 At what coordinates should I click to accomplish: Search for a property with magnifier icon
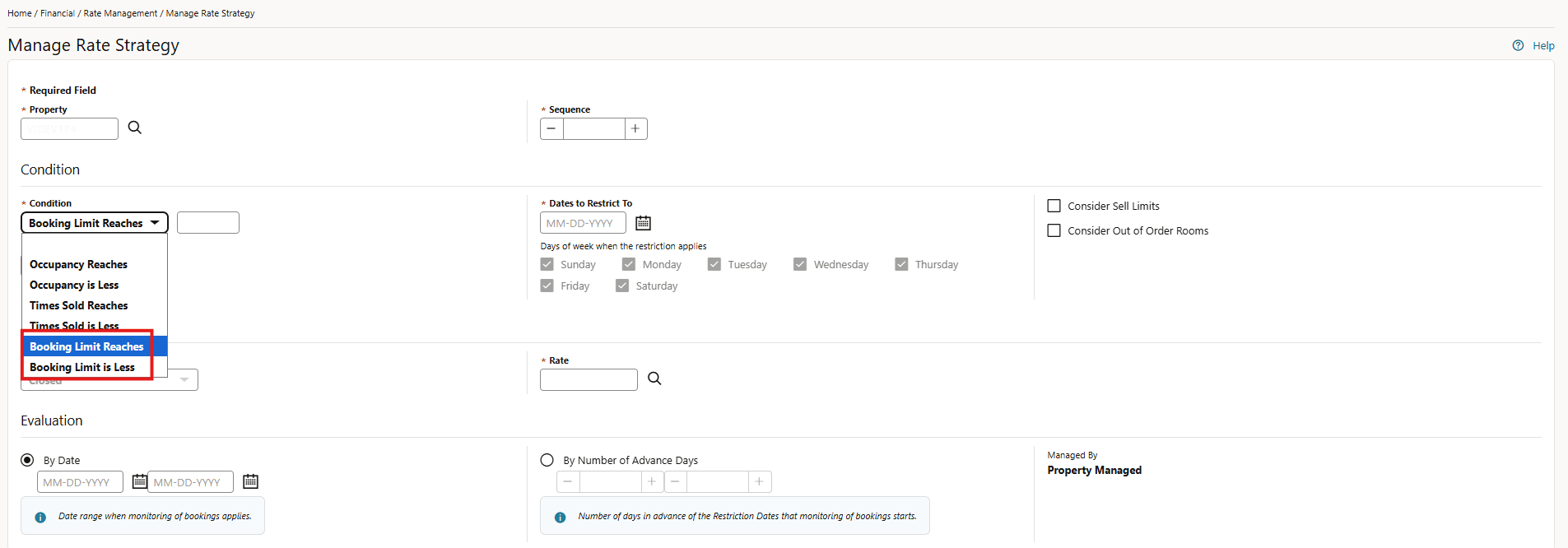(135, 128)
